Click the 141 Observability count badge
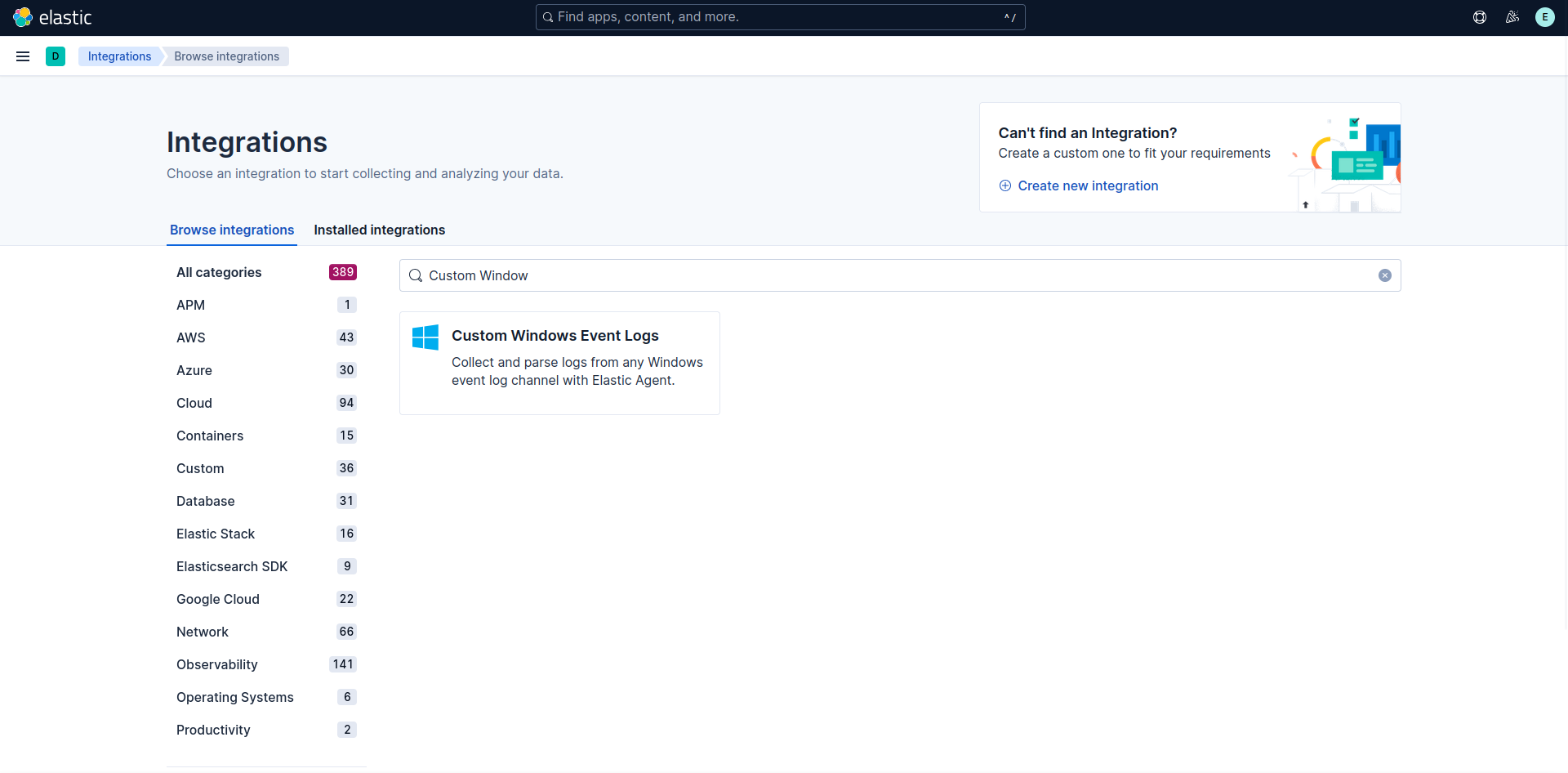This screenshot has width=1568, height=773. [x=343, y=664]
